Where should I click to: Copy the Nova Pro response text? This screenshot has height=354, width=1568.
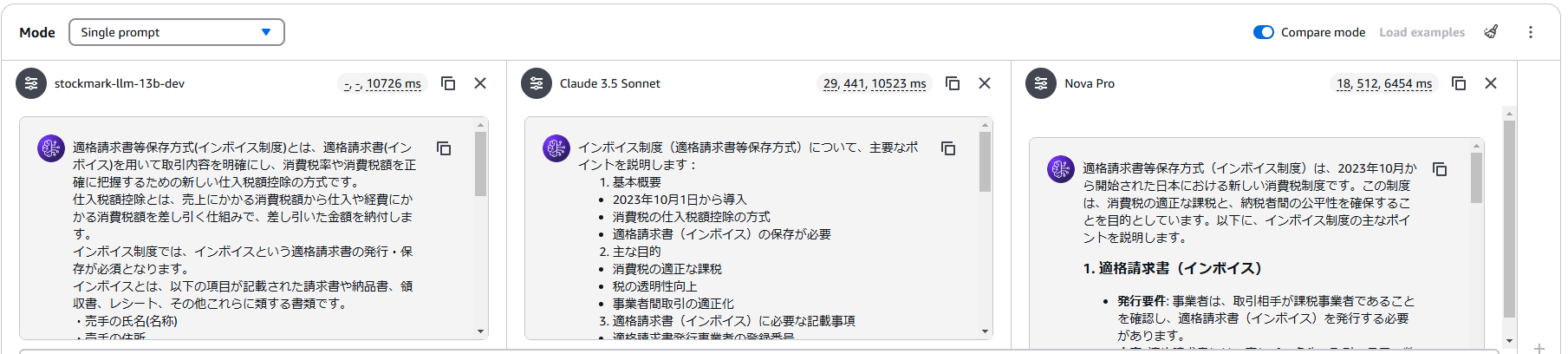click(x=1440, y=169)
